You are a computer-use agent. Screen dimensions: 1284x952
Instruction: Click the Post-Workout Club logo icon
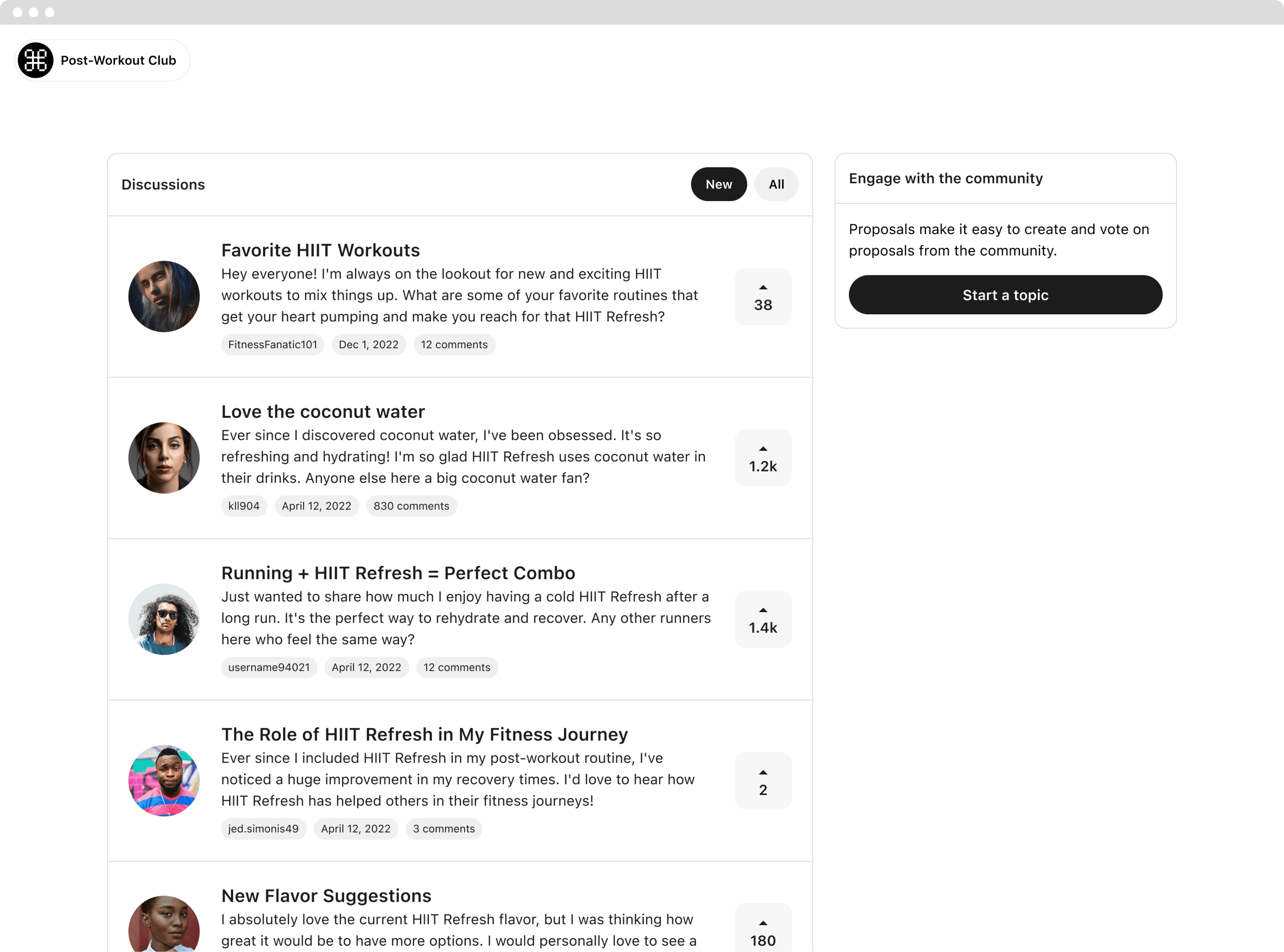tap(36, 60)
